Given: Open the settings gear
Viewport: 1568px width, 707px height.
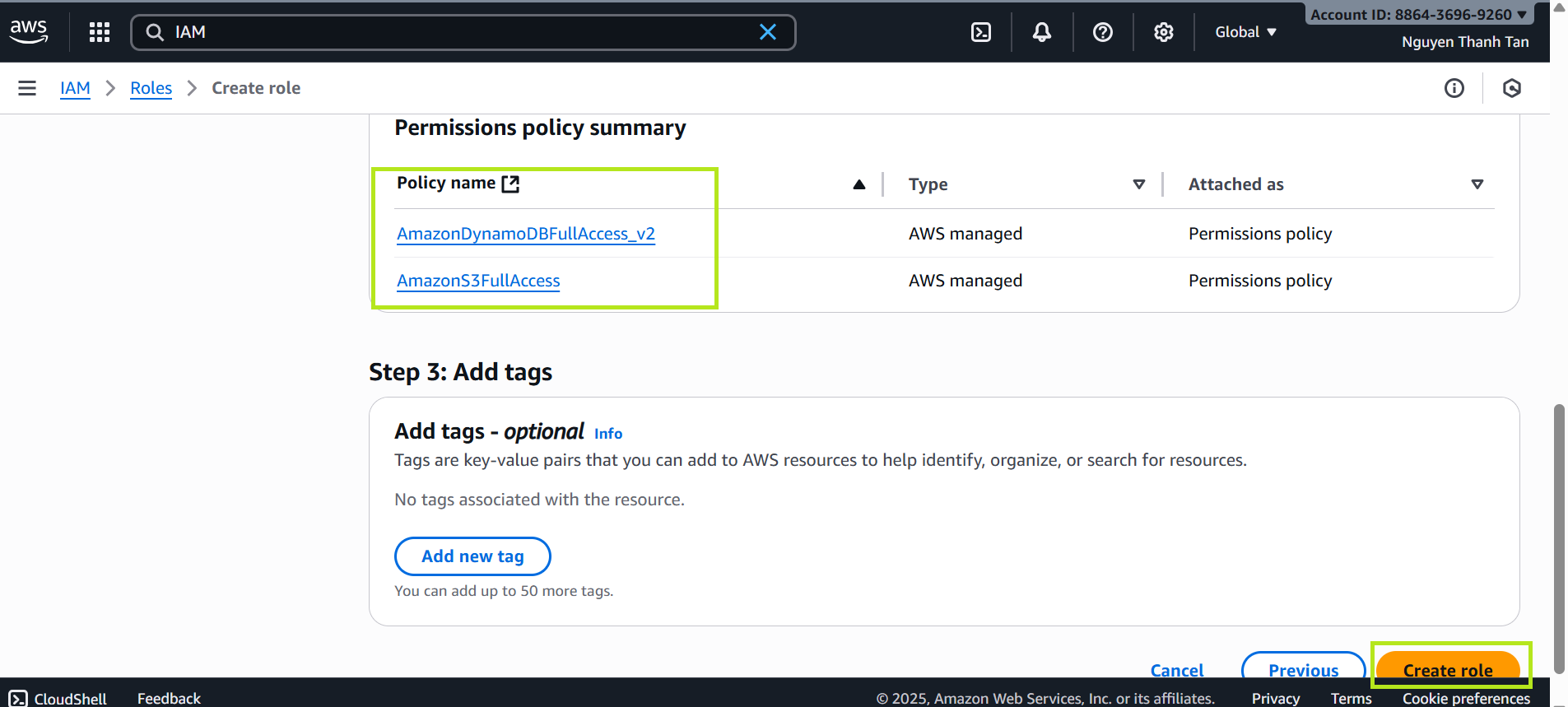Looking at the screenshot, I should tap(1163, 32).
